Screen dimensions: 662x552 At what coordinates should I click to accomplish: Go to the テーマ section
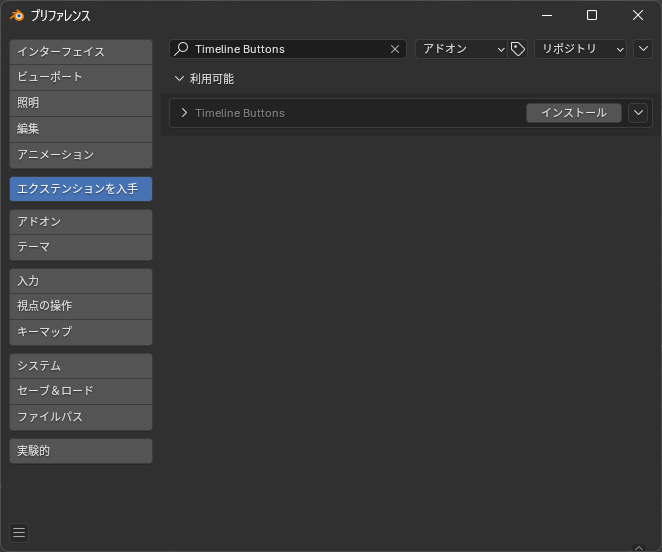coord(81,247)
